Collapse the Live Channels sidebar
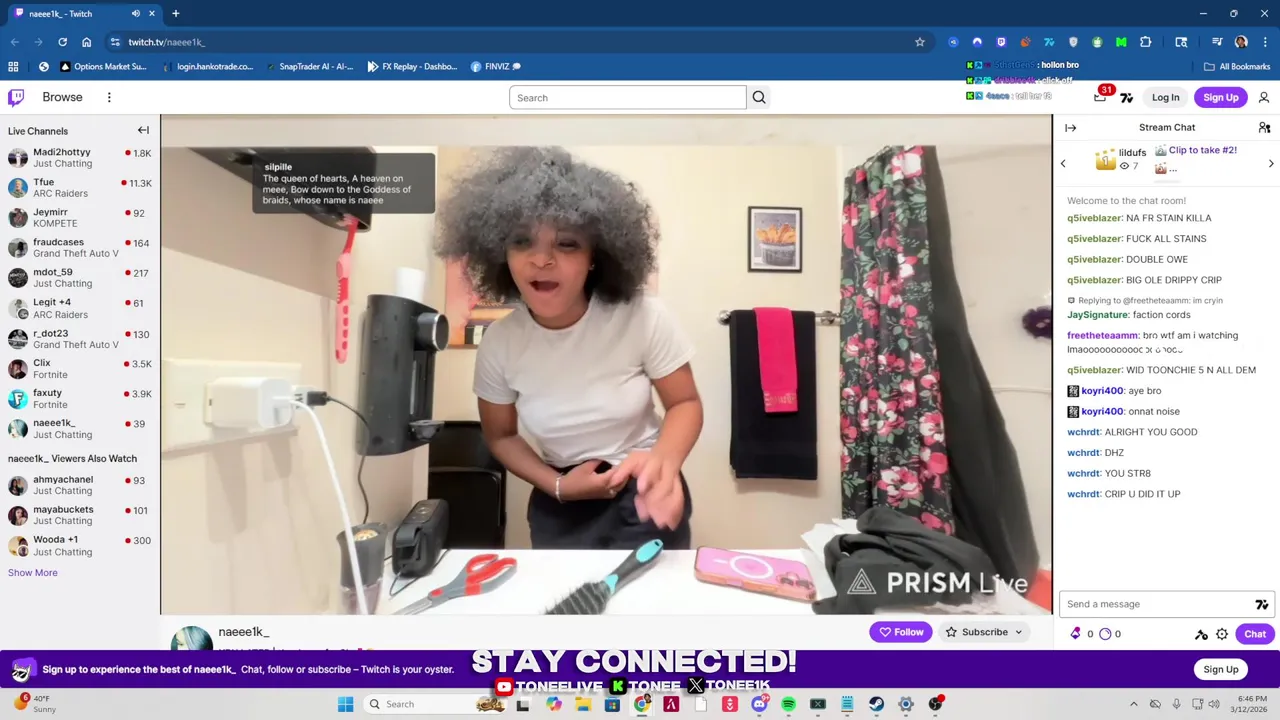1280x720 pixels. pyautogui.click(x=143, y=130)
